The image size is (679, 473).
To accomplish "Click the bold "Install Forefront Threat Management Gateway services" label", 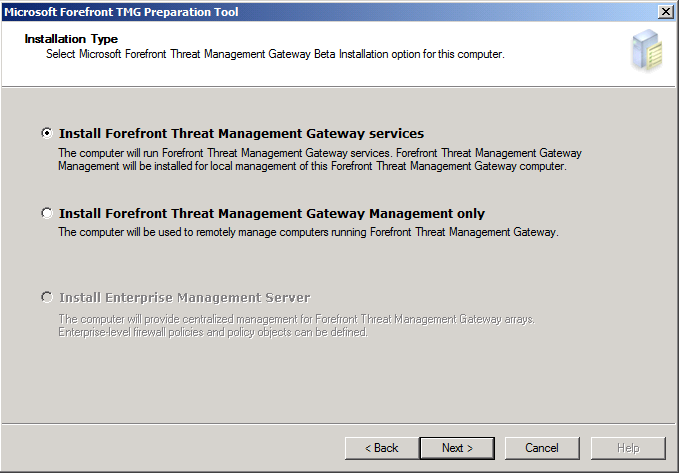I will coord(241,133).
